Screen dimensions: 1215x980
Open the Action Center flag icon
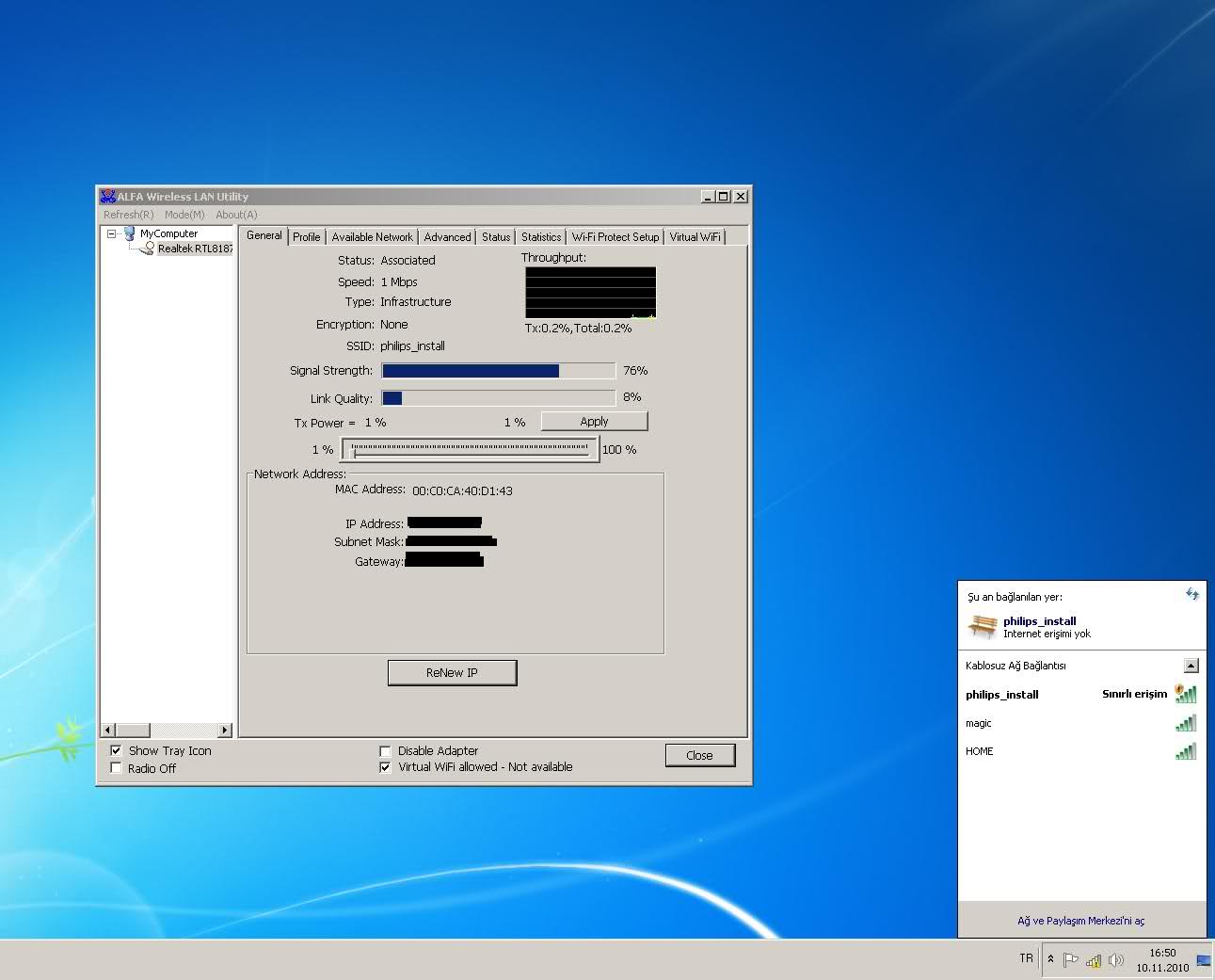pyautogui.click(x=1070, y=960)
